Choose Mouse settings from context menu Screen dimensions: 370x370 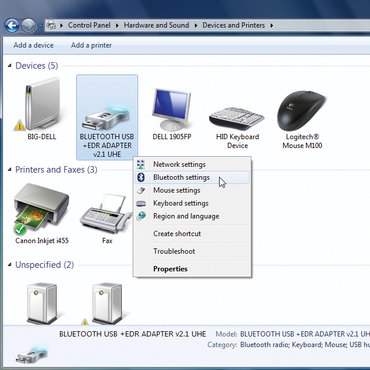192,190
